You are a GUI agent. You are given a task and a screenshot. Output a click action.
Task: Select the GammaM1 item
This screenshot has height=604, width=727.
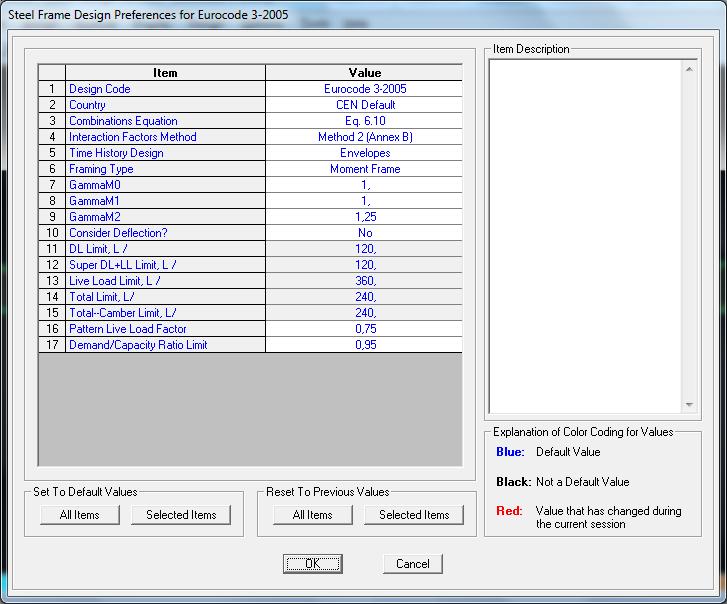click(165, 201)
